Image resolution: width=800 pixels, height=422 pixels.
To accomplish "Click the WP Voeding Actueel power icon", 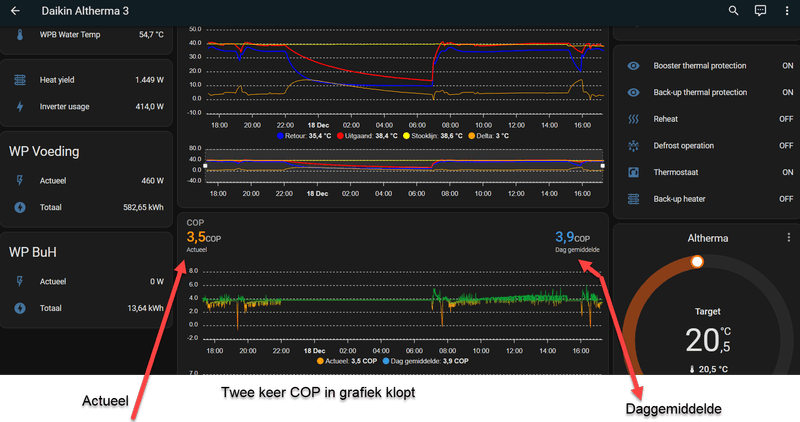I will click(20, 181).
